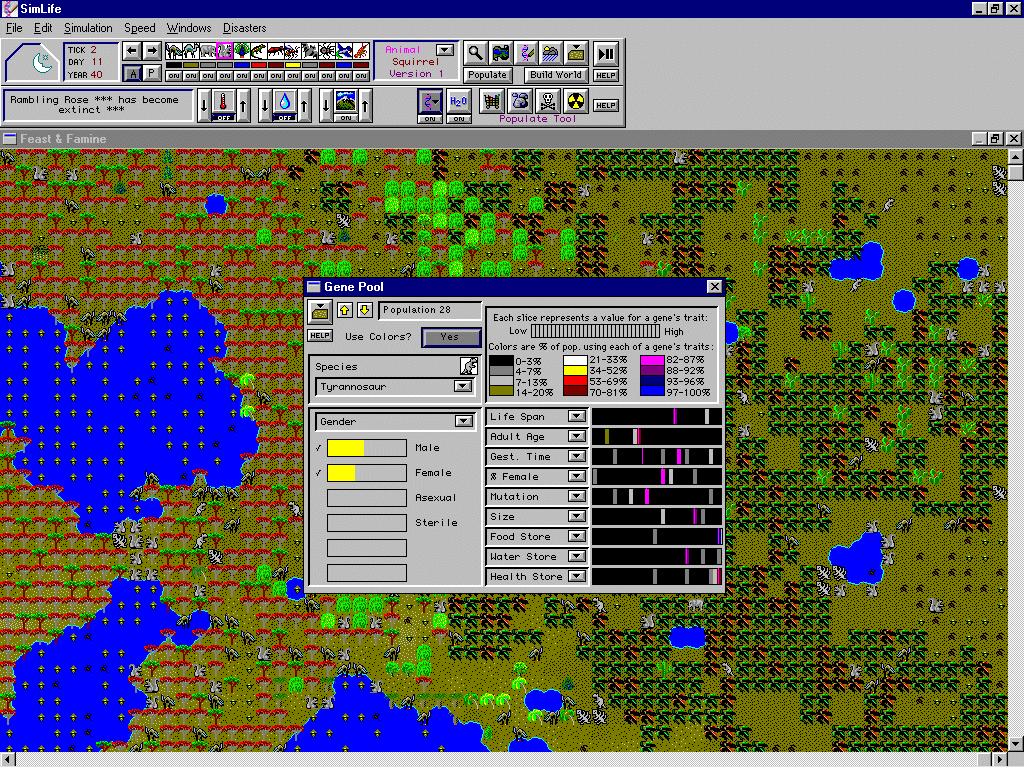Click the moon day/night indicator icon
Screen dimensions: 1024x768
[42, 63]
